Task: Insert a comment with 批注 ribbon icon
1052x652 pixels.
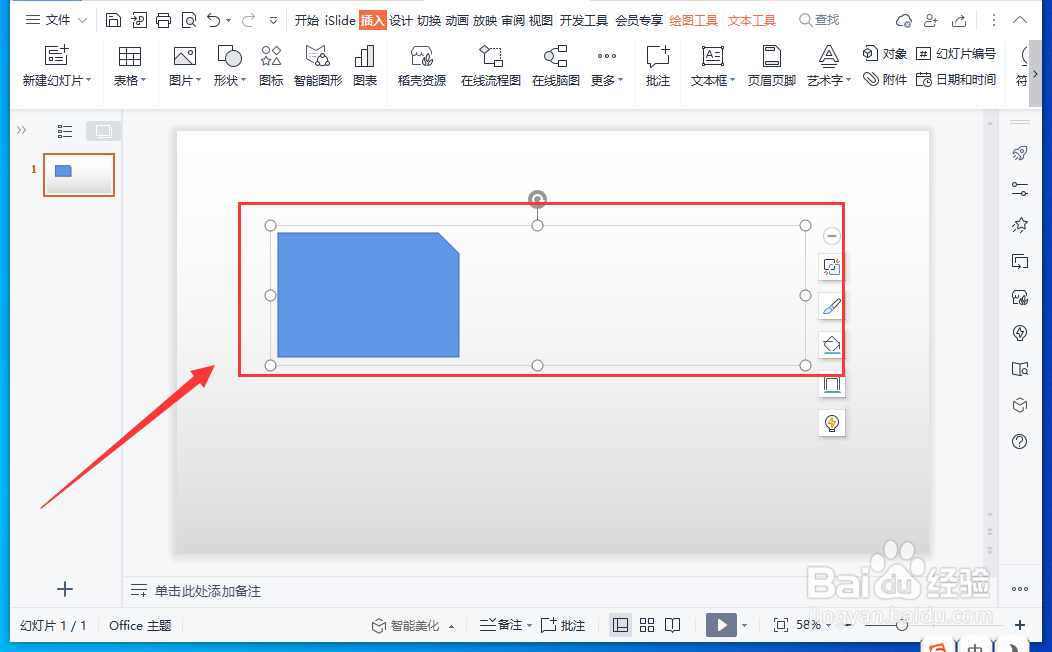Action: point(658,66)
